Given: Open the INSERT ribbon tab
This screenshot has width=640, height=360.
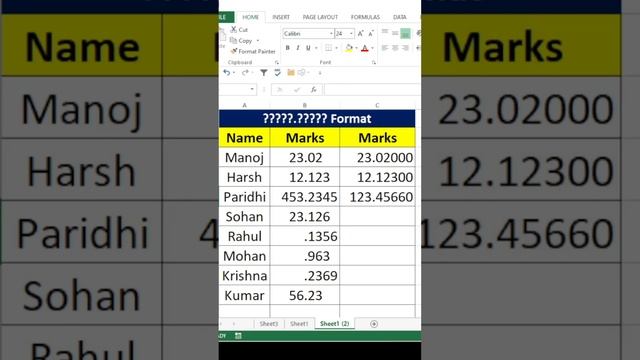Looking at the screenshot, I should 281,17.
